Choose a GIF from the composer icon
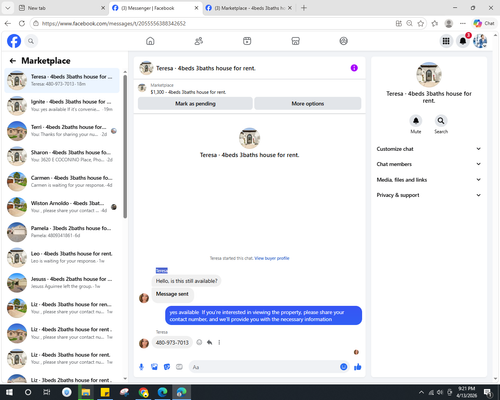 [179, 367]
